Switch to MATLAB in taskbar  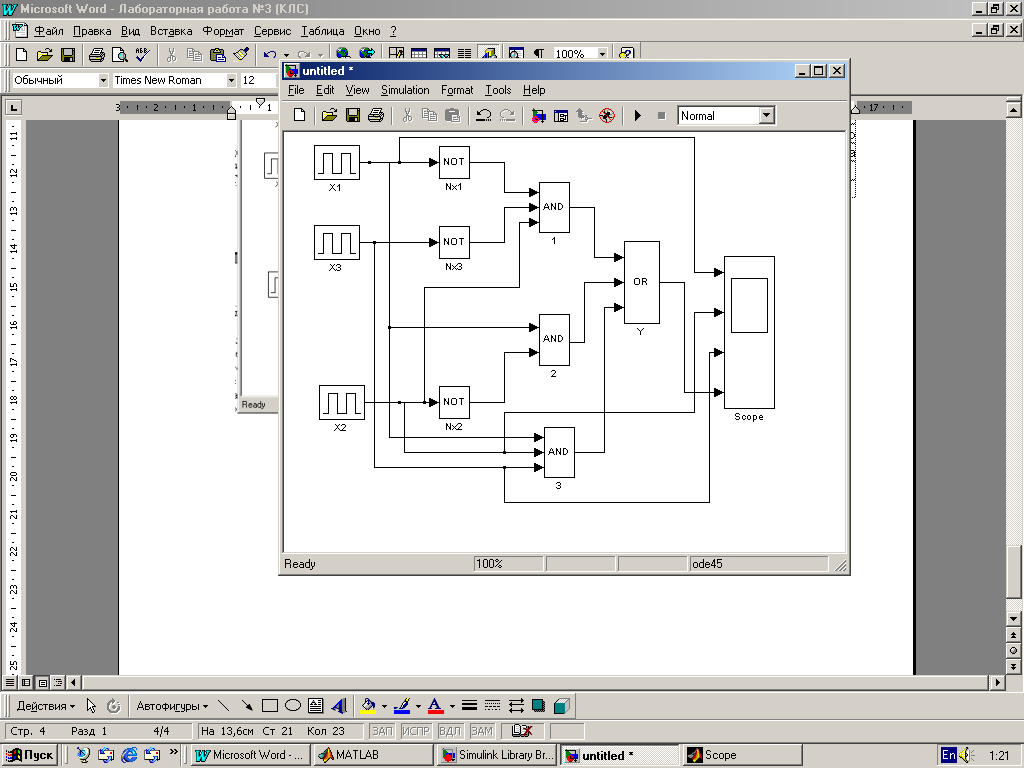374,755
